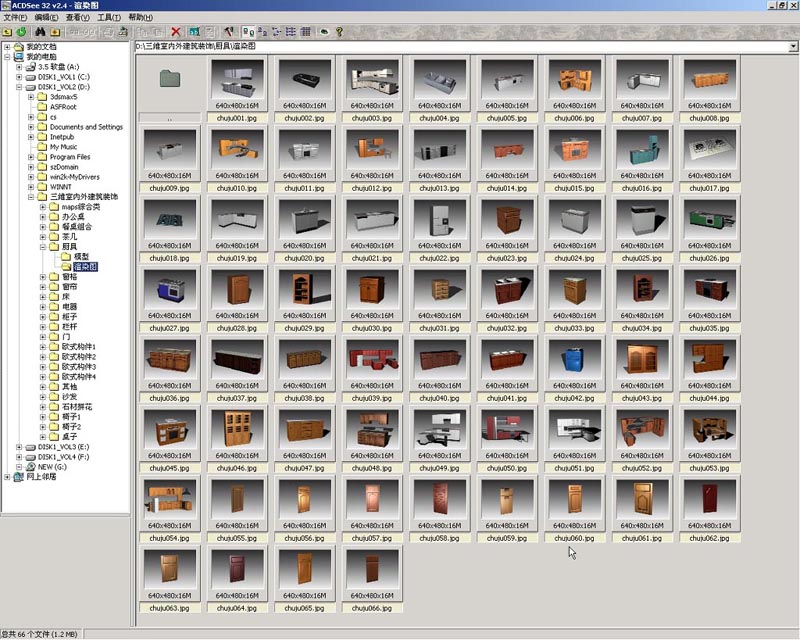Expand the DISK1_VOL1 (C:) drive node
Screen dimensions: 800x640
click(20, 76)
